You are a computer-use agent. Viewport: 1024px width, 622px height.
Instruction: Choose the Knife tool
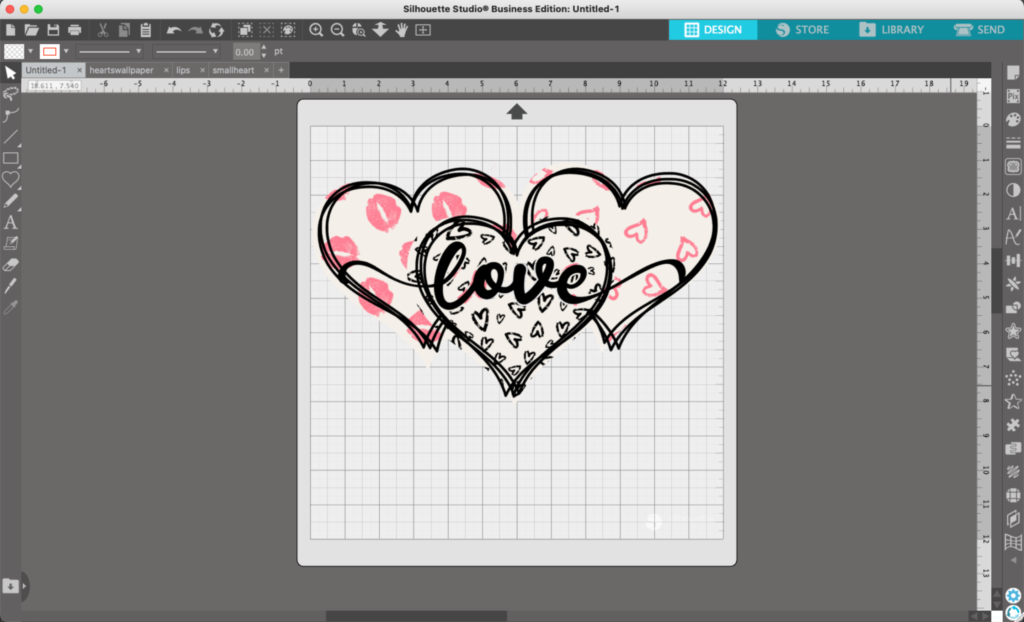(10, 286)
